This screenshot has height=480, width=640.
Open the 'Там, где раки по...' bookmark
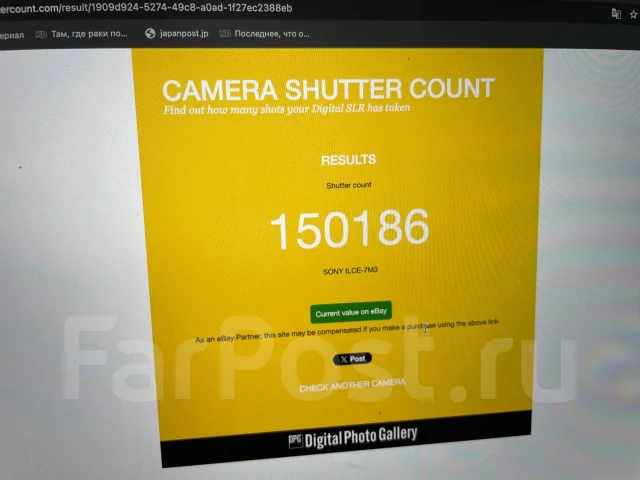pos(82,34)
